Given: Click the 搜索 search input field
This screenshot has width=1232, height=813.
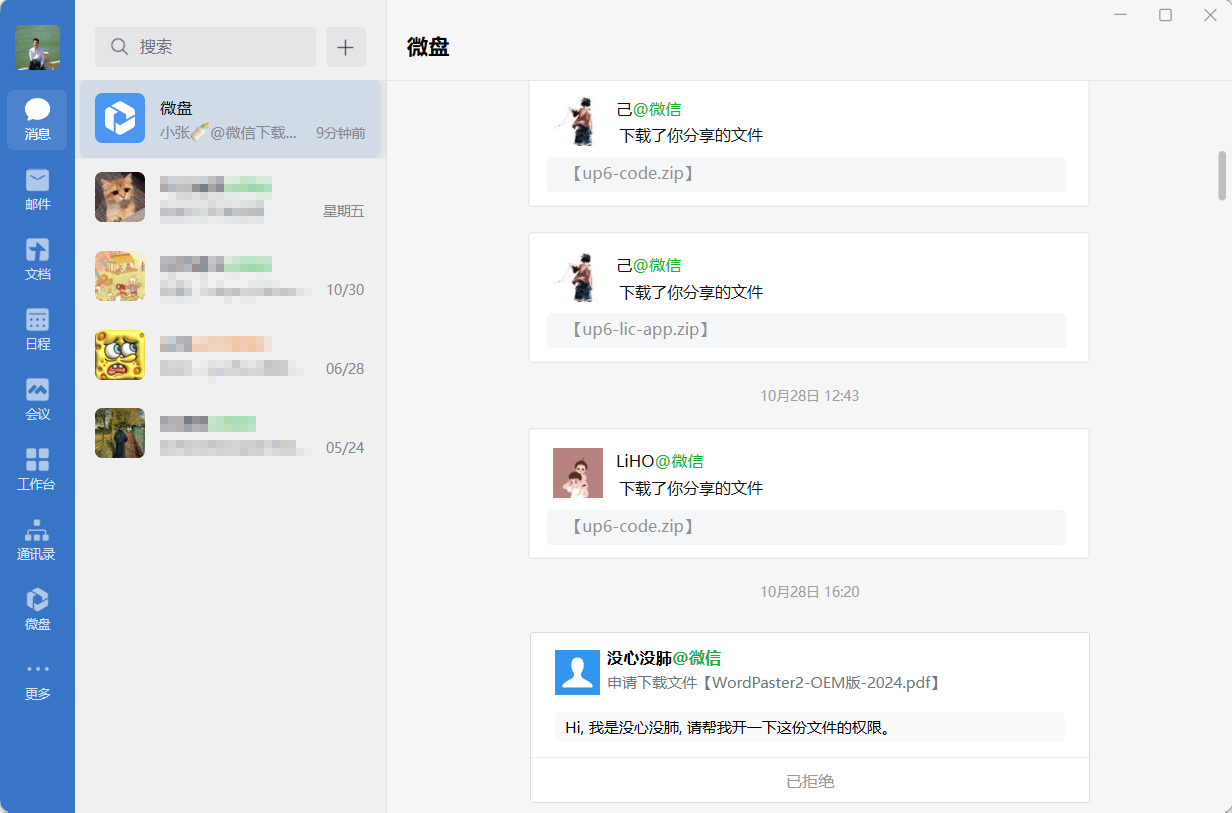Looking at the screenshot, I should [205, 47].
